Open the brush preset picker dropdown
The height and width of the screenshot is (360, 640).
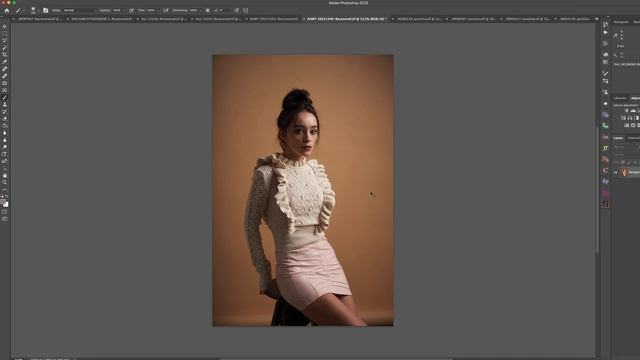click(x=39, y=11)
